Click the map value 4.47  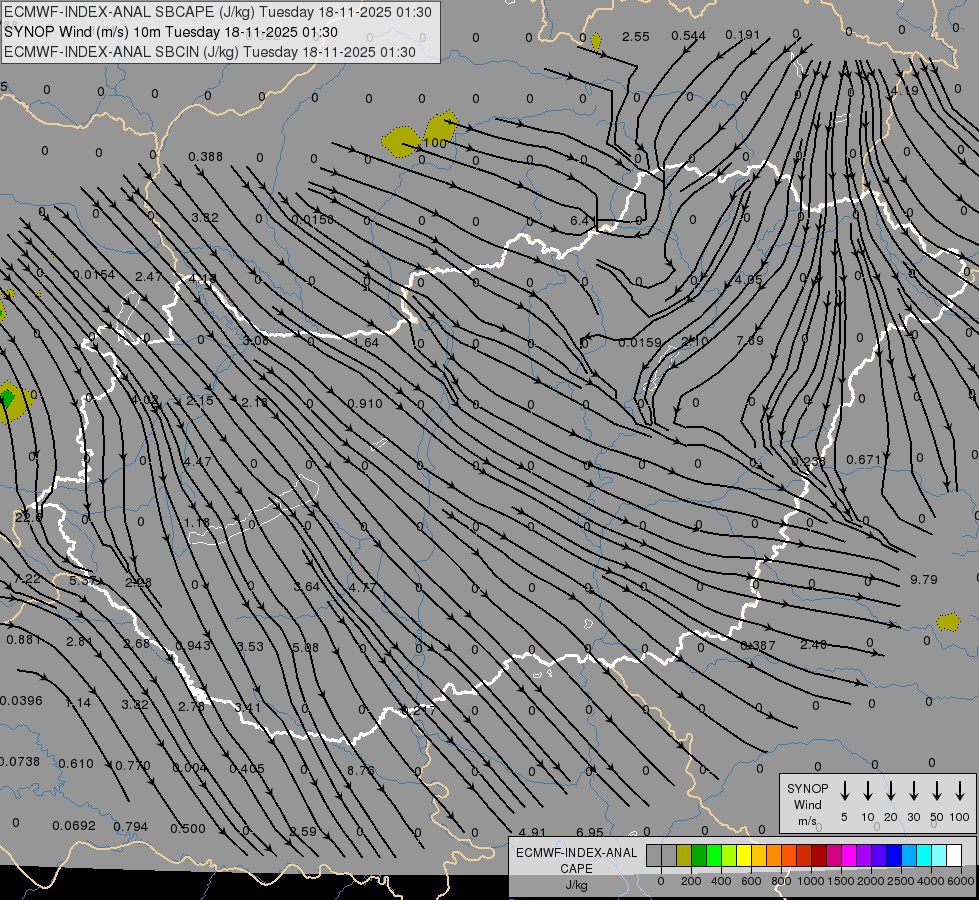(197, 462)
